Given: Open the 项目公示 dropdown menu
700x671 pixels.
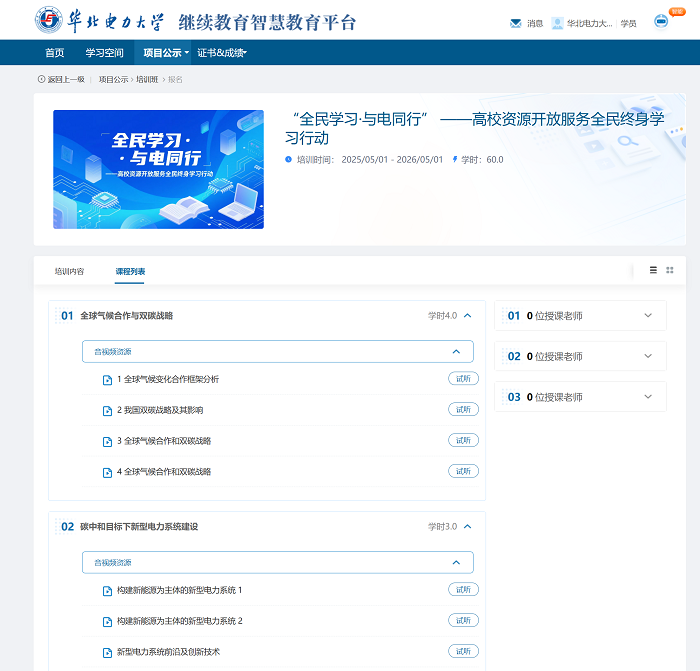Looking at the screenshot, I should 165,52.
